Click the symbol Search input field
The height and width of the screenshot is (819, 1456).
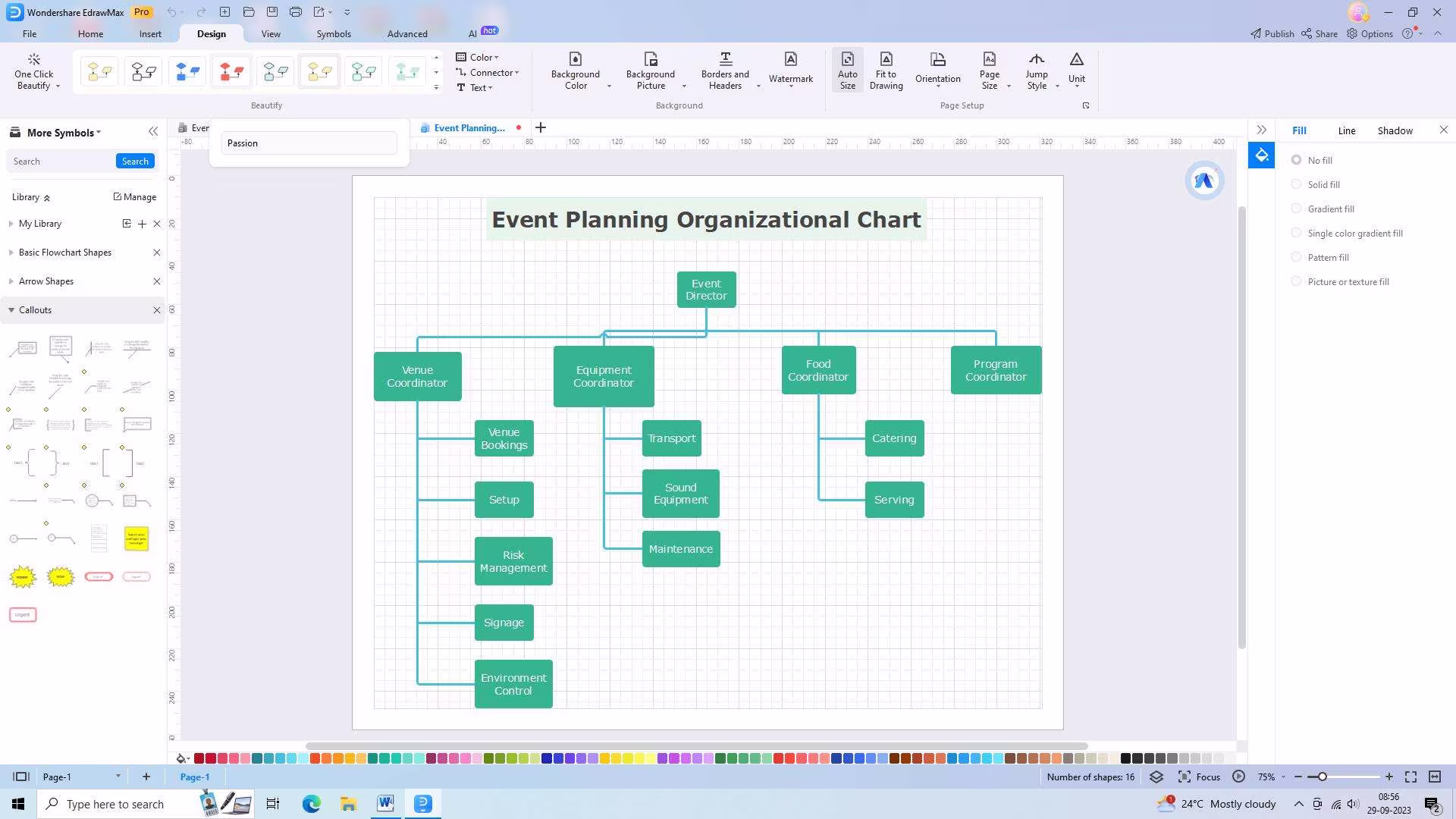point(61,161)
